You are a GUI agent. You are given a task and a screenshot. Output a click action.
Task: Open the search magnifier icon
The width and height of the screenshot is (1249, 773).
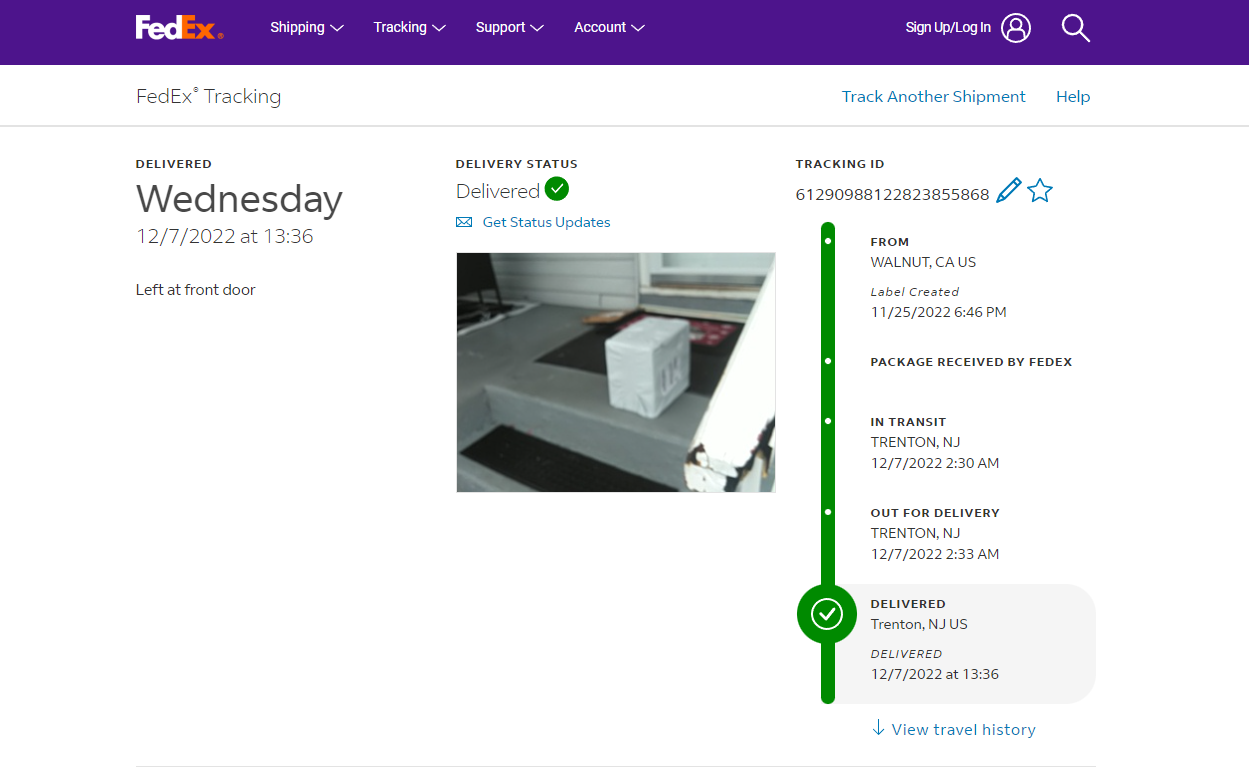(1075, 28)
